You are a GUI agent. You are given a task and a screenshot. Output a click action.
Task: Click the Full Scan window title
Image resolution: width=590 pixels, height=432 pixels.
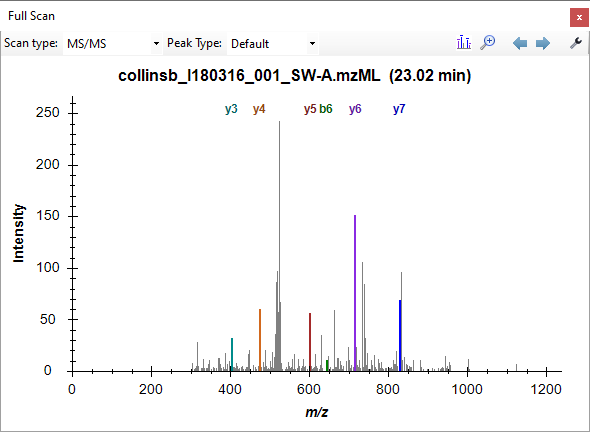click(31, 16)
